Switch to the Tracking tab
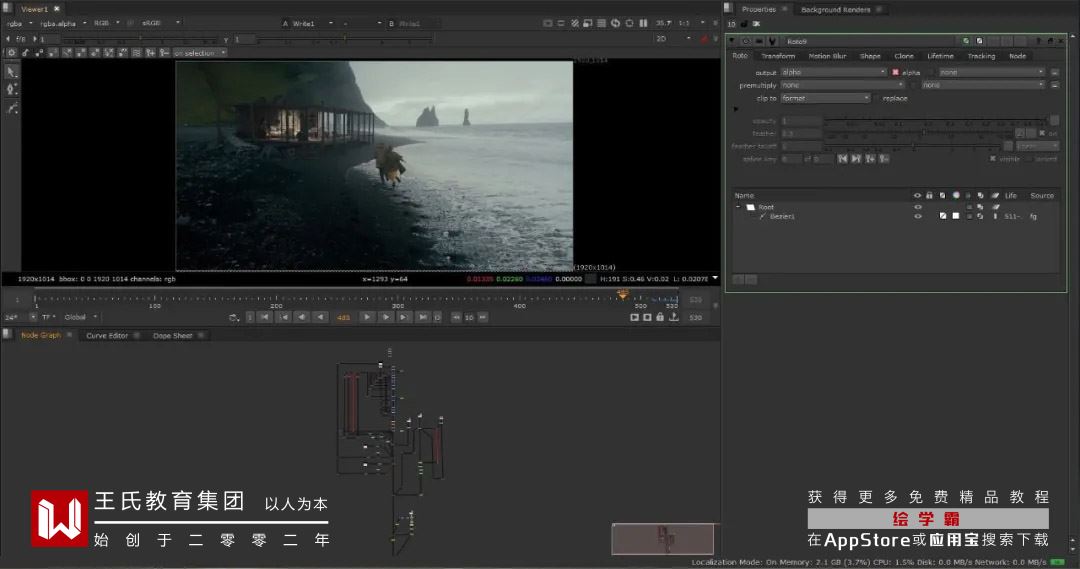This screenshot has width=1080, height=569. coord(981,56)
